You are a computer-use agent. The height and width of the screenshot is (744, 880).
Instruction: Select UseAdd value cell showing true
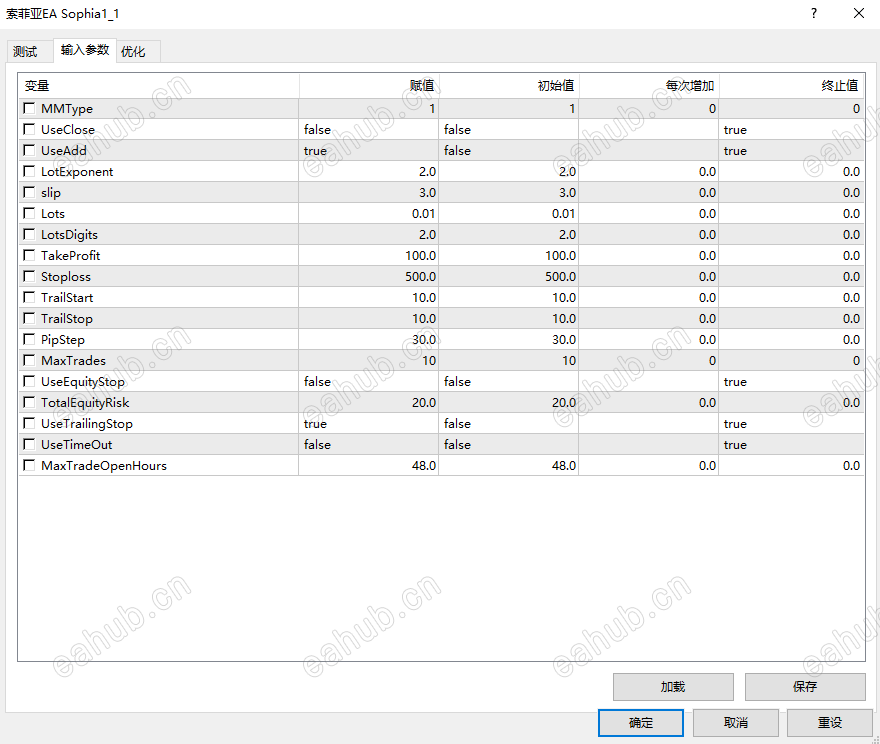click(368, 150)
